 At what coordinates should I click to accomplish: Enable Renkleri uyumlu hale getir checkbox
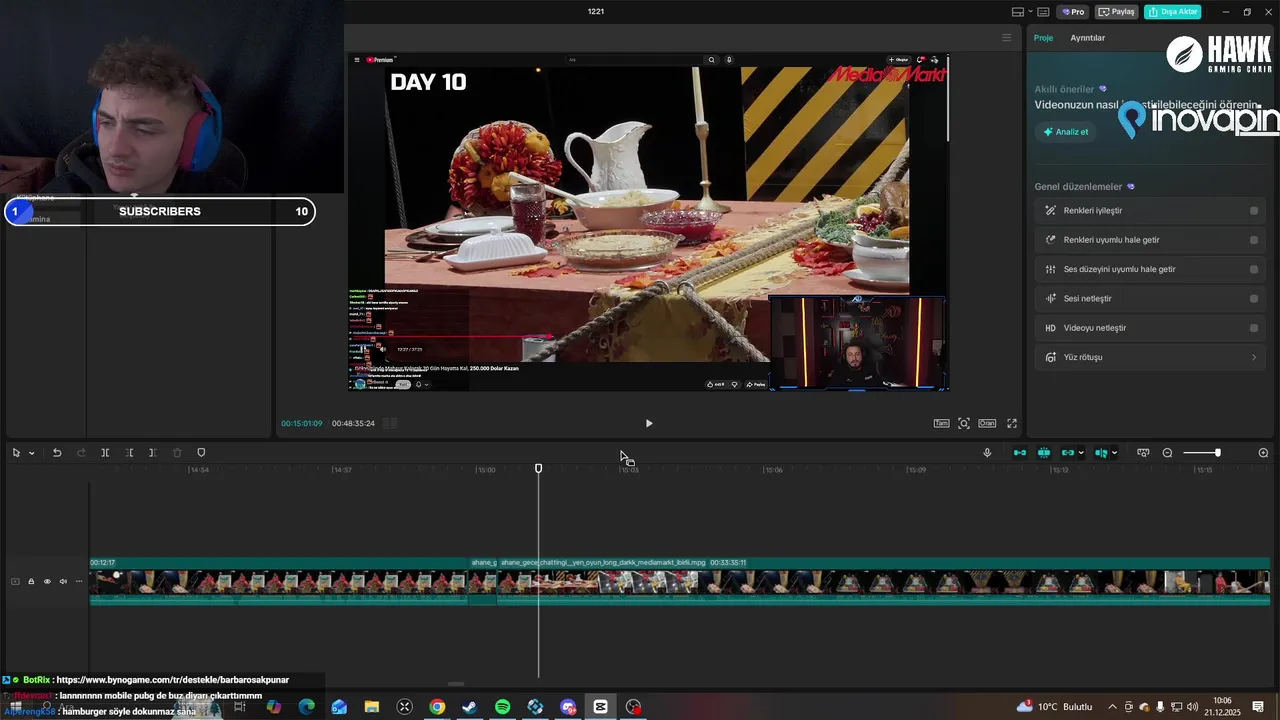[x=1254, y=240]
